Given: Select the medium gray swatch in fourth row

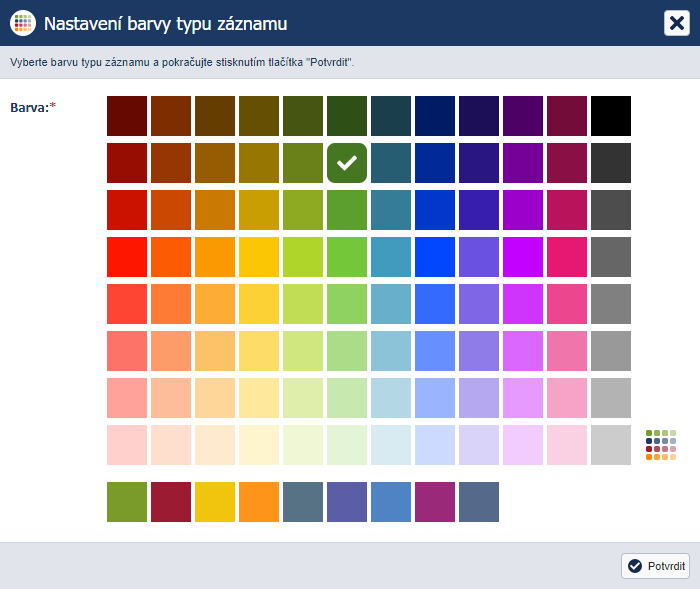Looking at the screenshot, I should click(611, 257).
